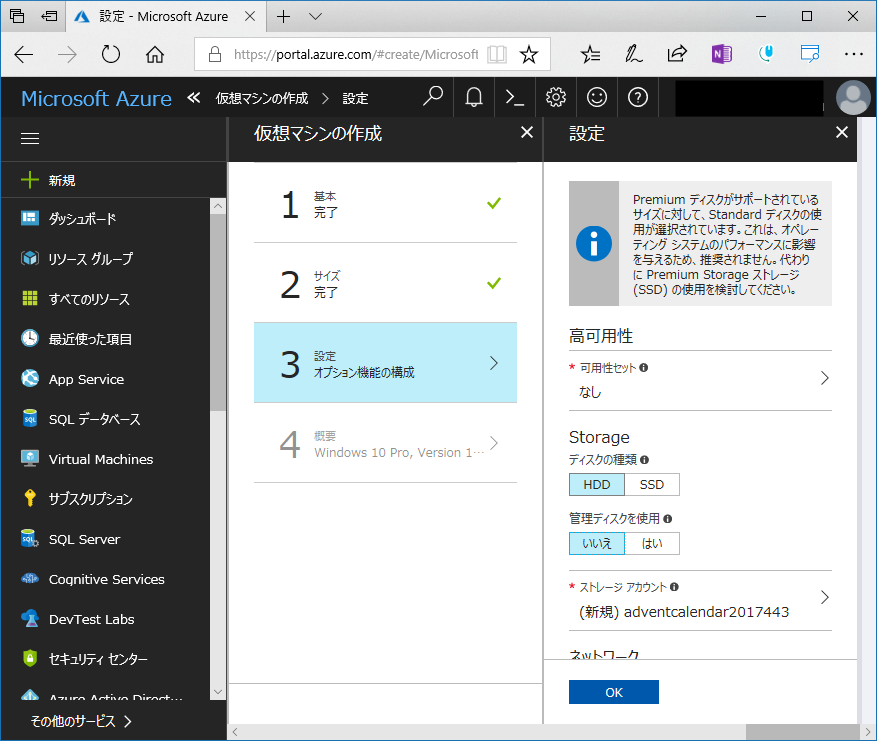Open Virtual Machines in sidebar
The height and width of the screenshot is (741, 877).
(106, 459)
